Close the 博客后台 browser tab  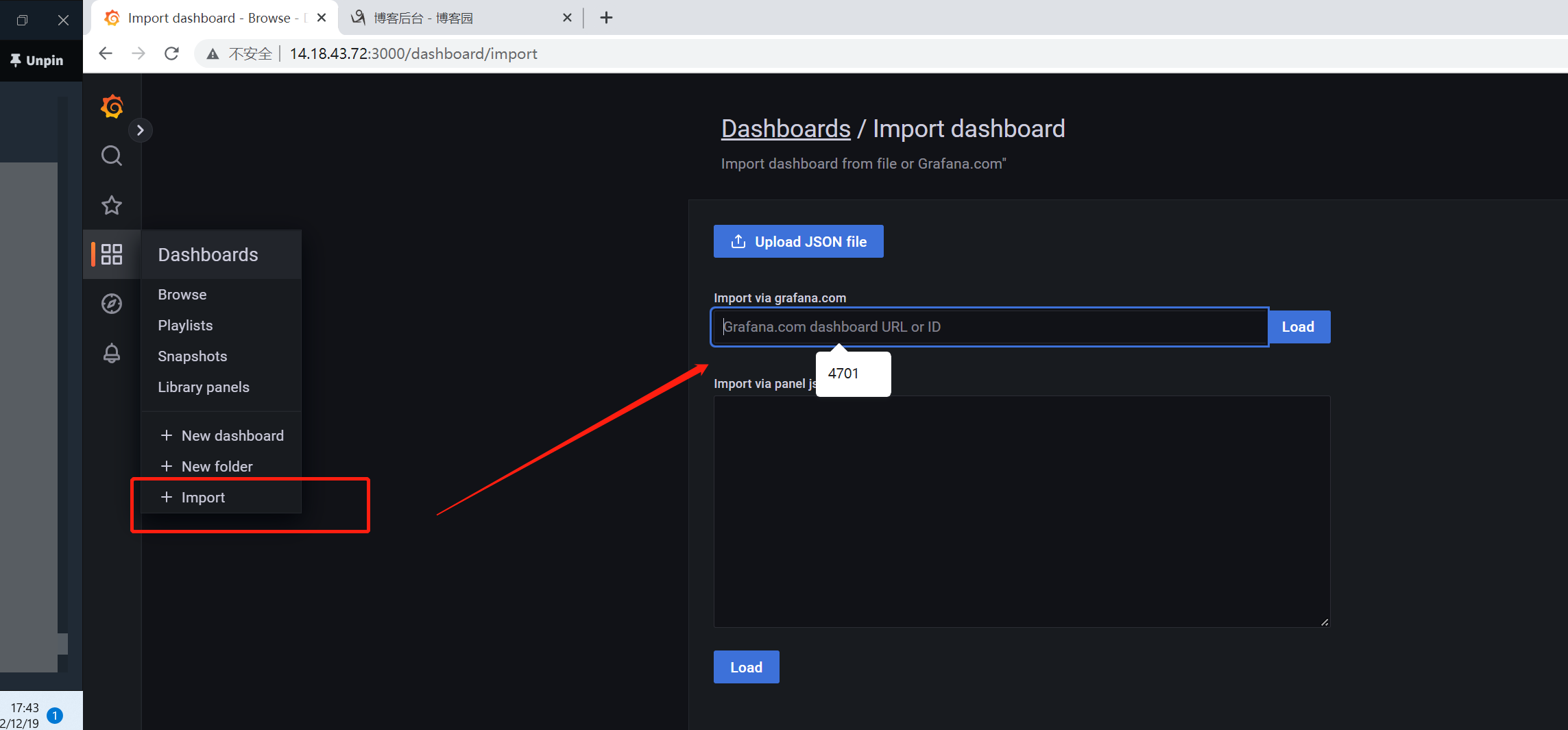pos(567,18)
